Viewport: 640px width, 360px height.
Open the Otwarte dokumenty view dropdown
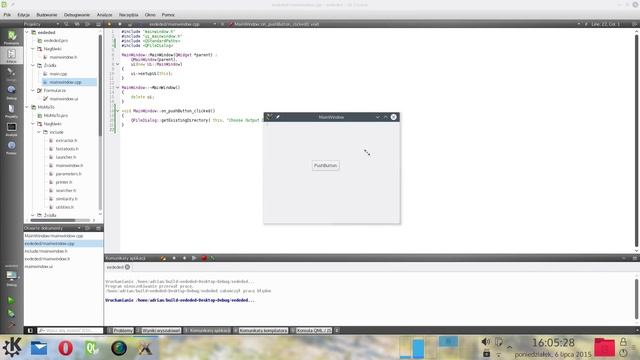tap(52, 228)
